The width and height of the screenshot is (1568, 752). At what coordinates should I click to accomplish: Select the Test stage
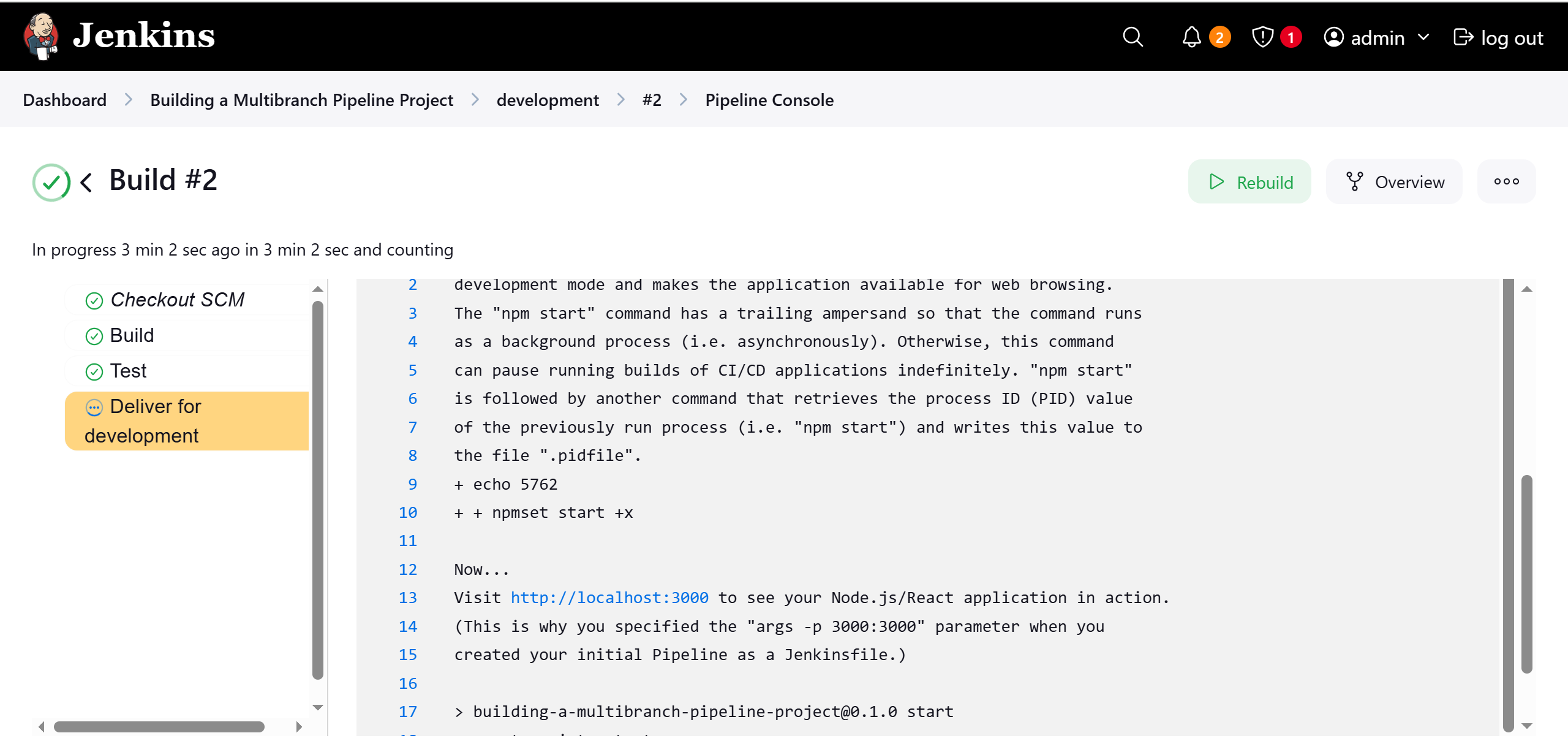click(187, 371)
